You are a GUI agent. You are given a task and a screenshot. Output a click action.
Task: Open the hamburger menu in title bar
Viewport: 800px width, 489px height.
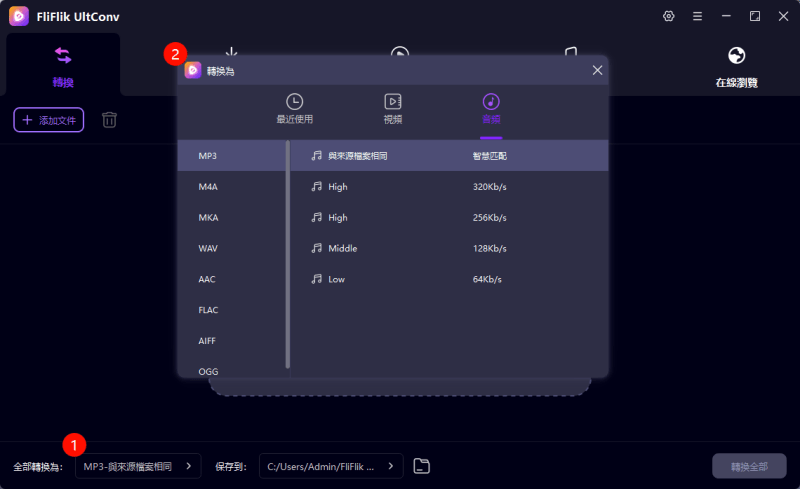(x=697, y=16)
